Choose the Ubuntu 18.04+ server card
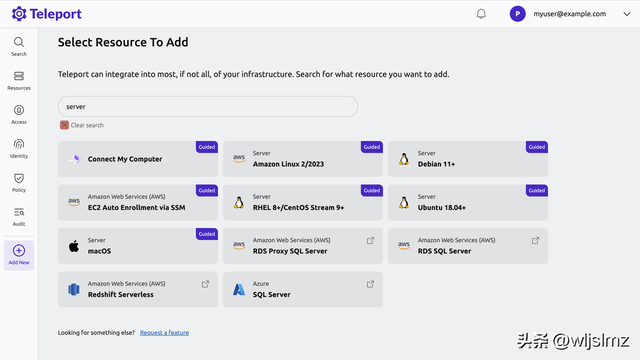This screenshot has width=640, height=360. pos(468,202)
